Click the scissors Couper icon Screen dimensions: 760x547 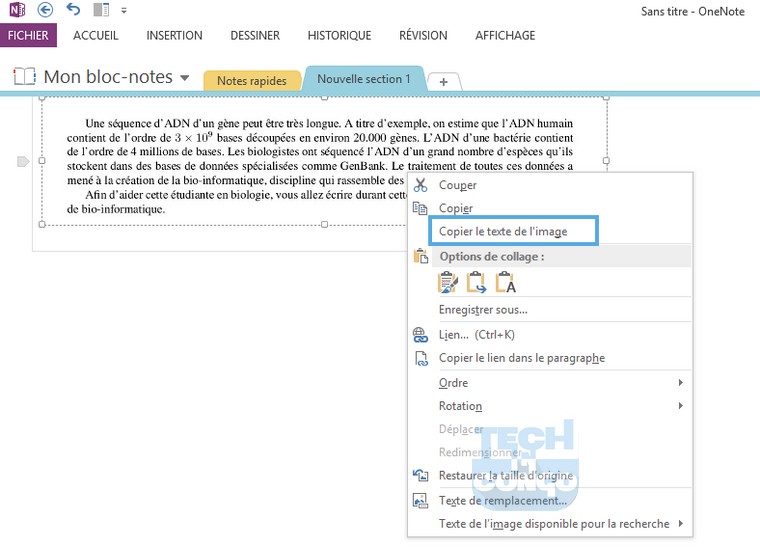[x=420, y=185]
